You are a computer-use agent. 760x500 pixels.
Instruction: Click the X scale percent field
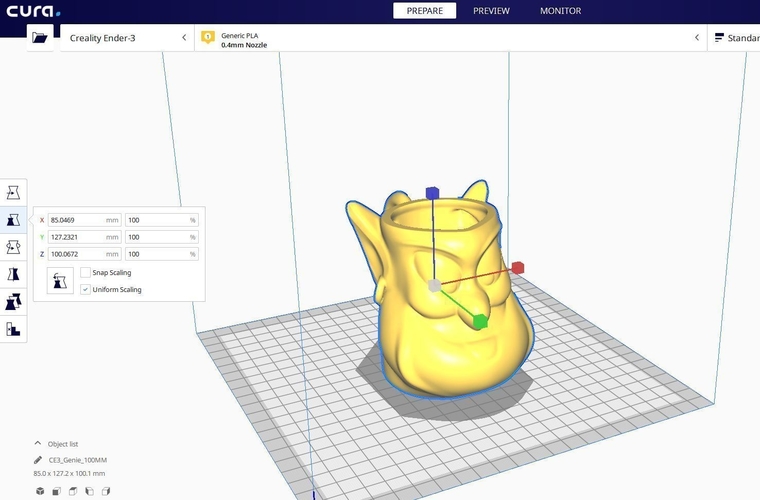coord(162,220)
